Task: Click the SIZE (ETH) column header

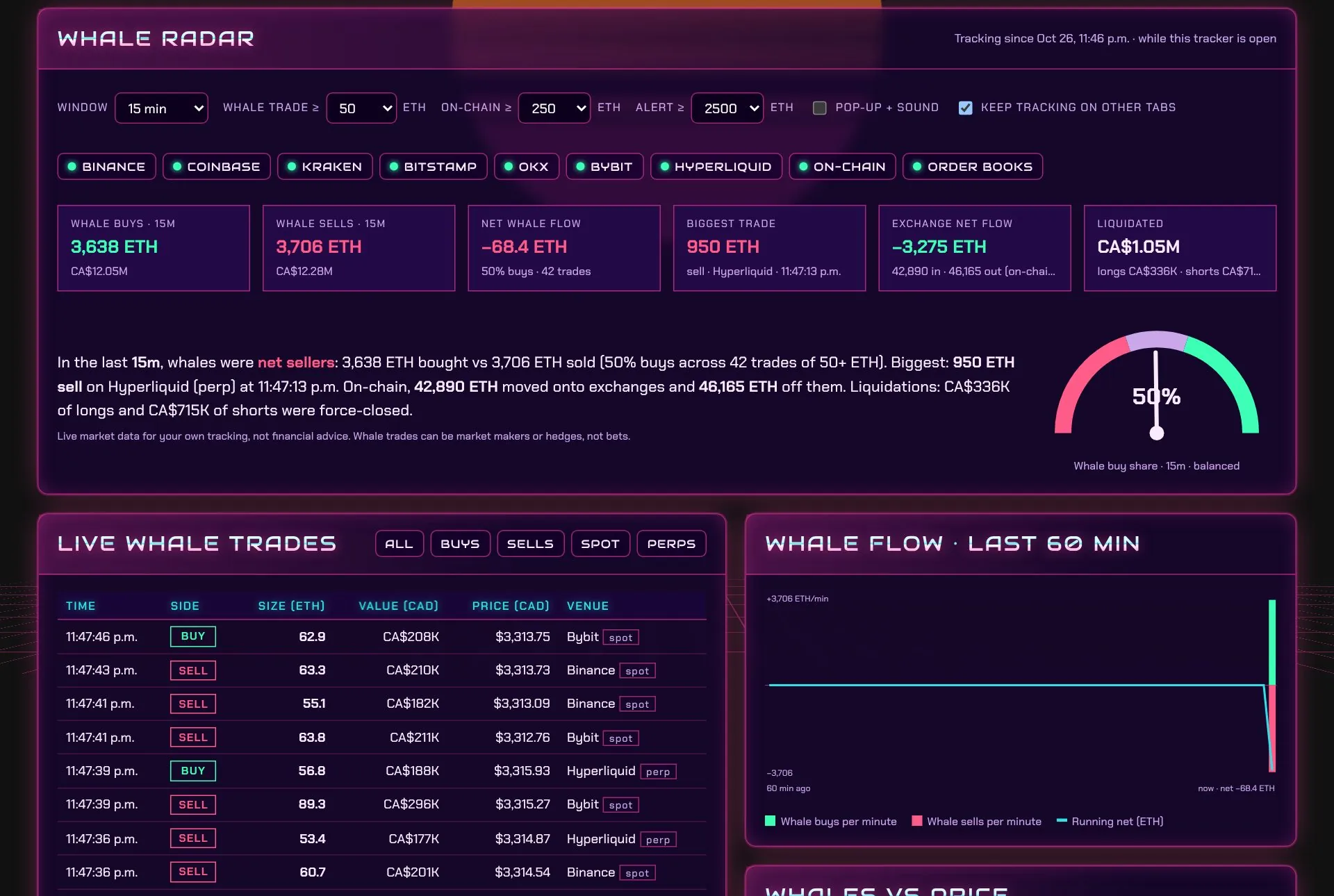Action: tap(291, 606)
